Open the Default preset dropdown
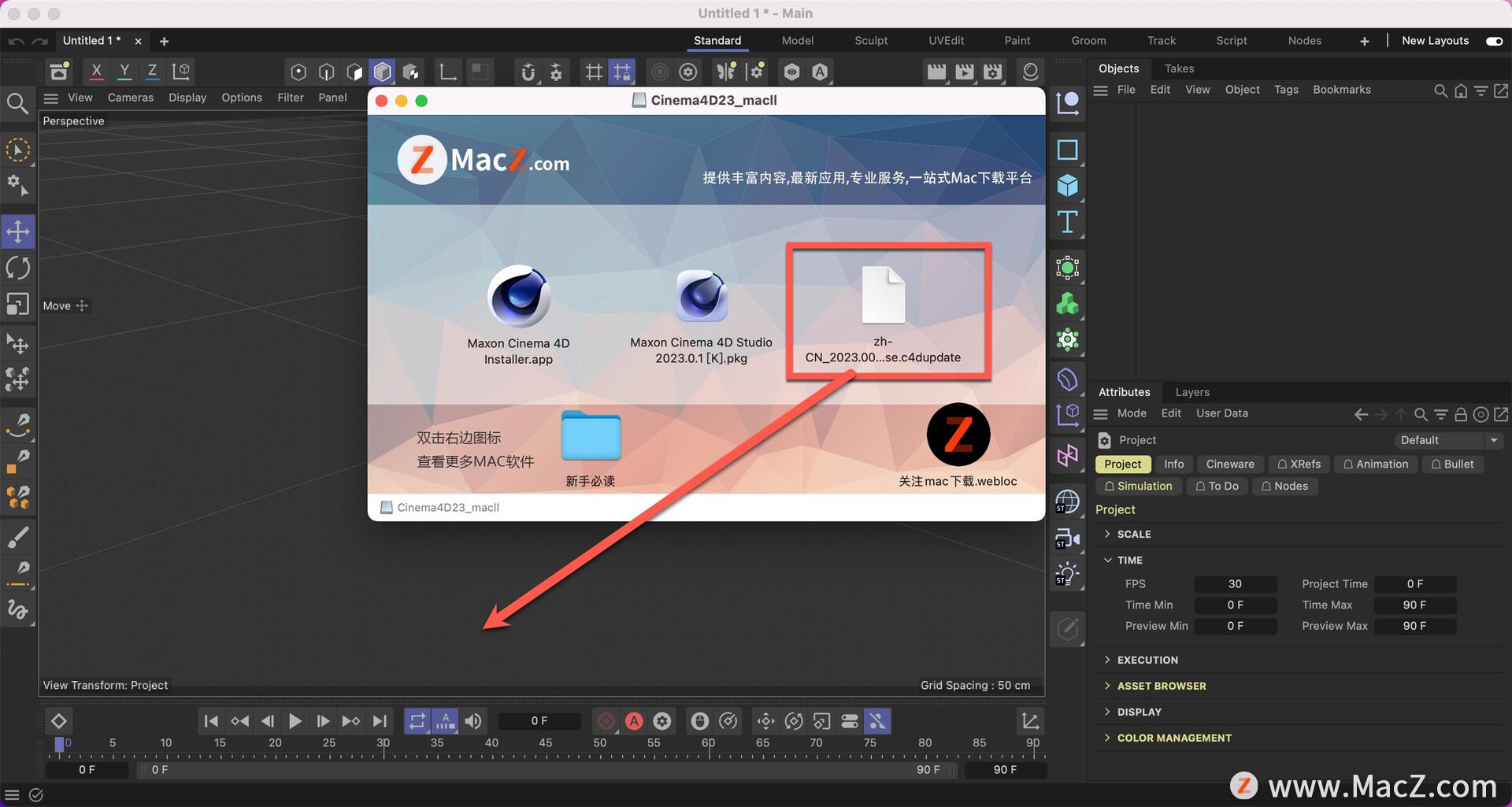 [x=1449, y=440]
